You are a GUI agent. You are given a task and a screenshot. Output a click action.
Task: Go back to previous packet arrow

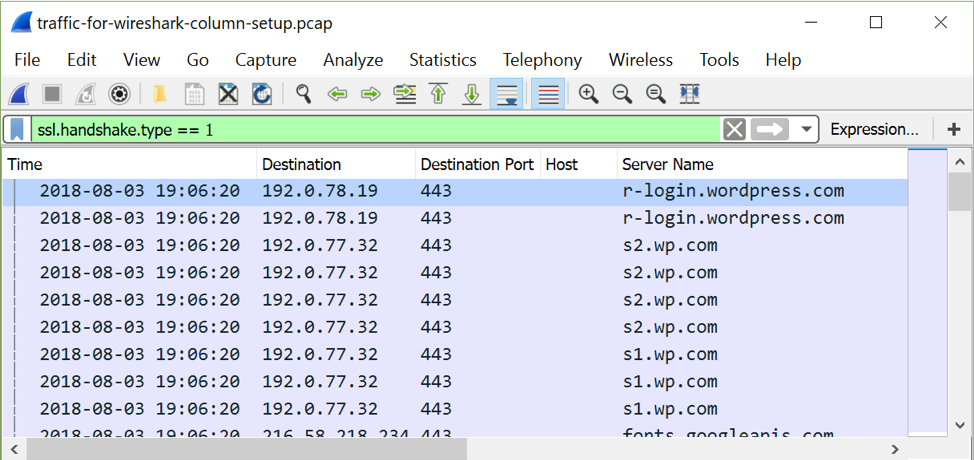pyautogui.click(x=337, y=94)
